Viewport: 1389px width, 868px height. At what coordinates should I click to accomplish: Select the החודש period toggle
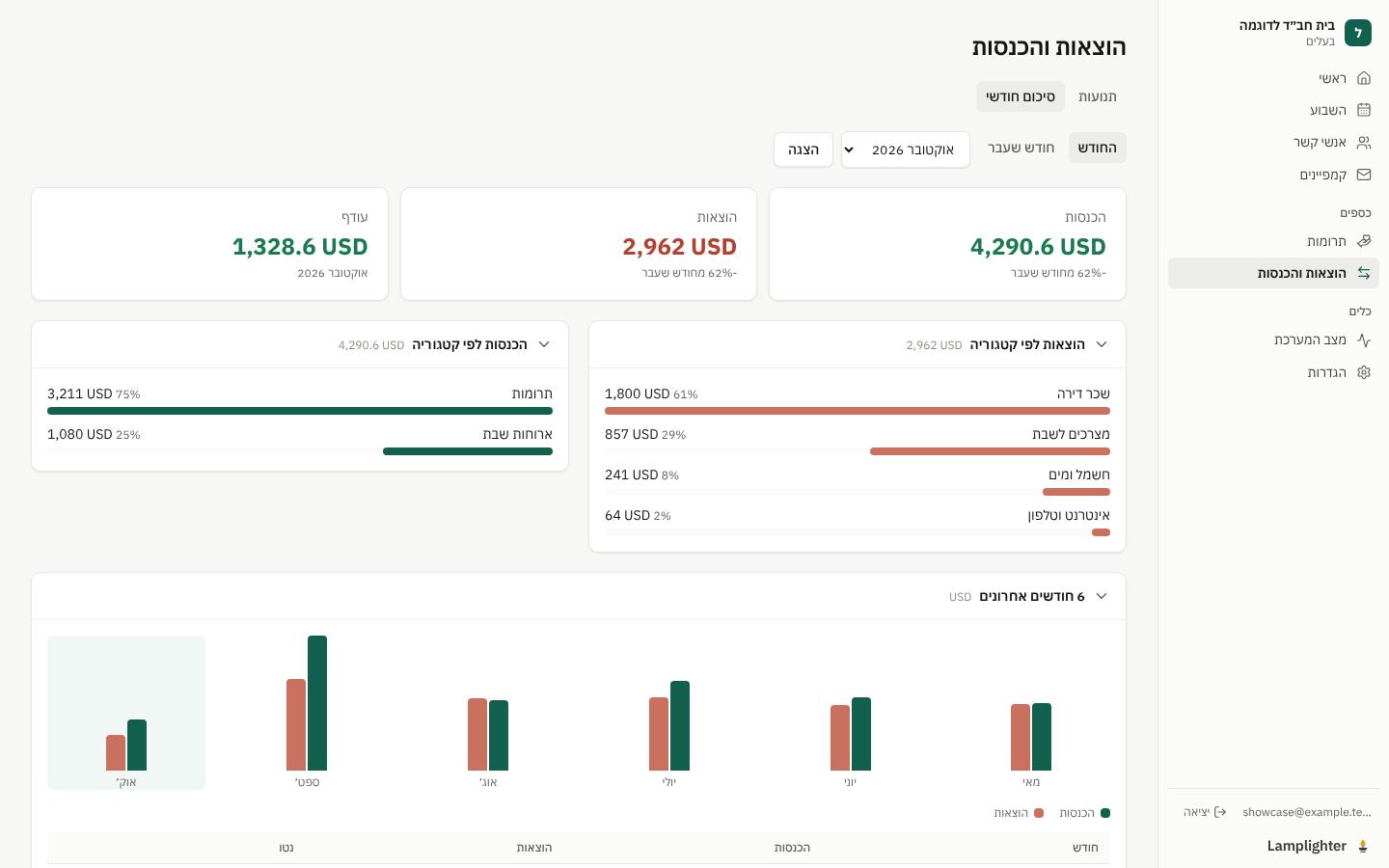pyautogui.click(x=1097, y=148)
